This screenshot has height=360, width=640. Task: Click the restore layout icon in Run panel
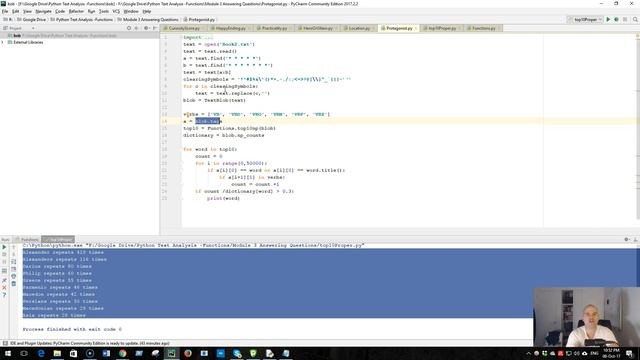4,271
